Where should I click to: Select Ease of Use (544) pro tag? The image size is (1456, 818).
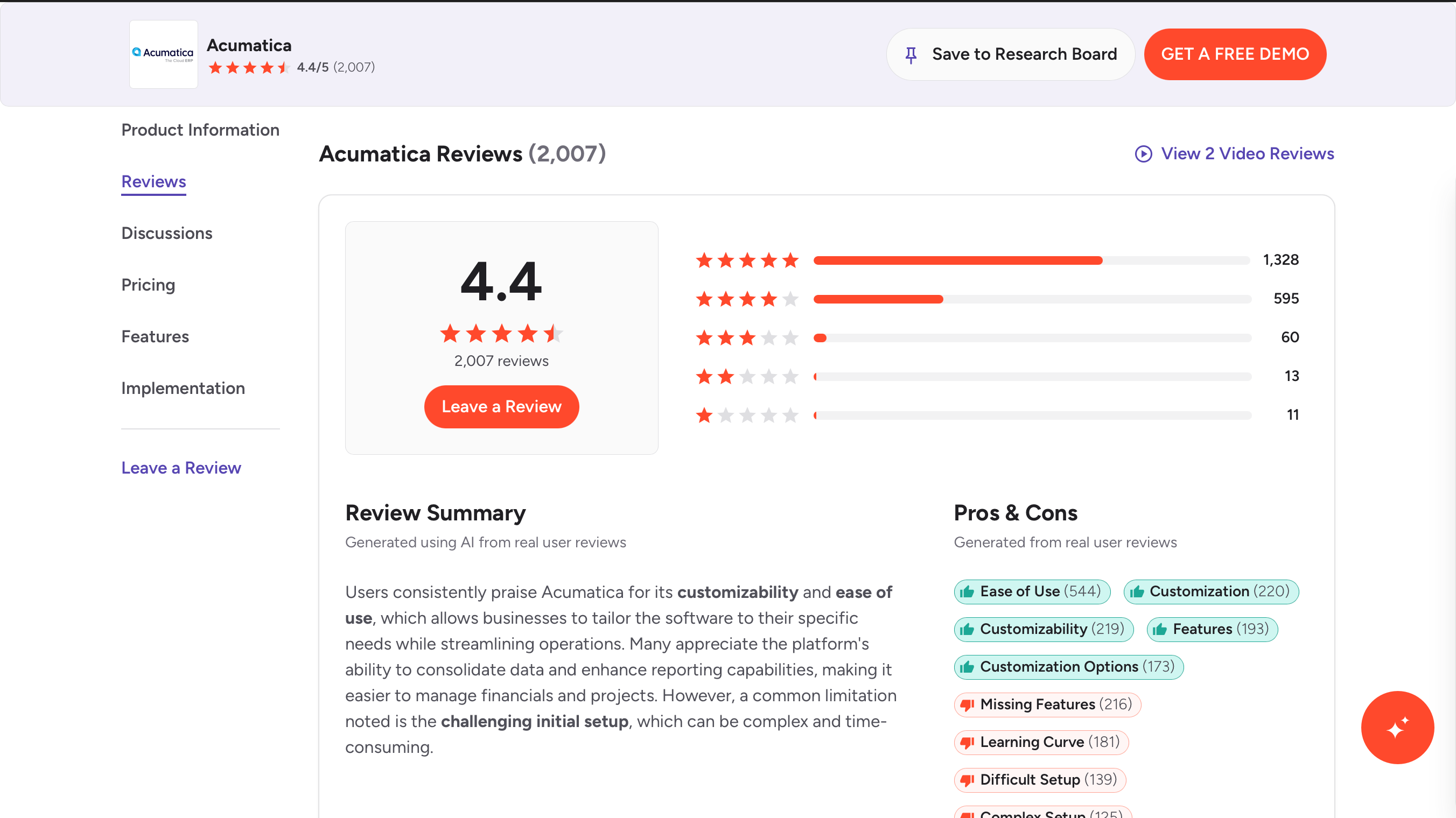tap(1032, 591)
